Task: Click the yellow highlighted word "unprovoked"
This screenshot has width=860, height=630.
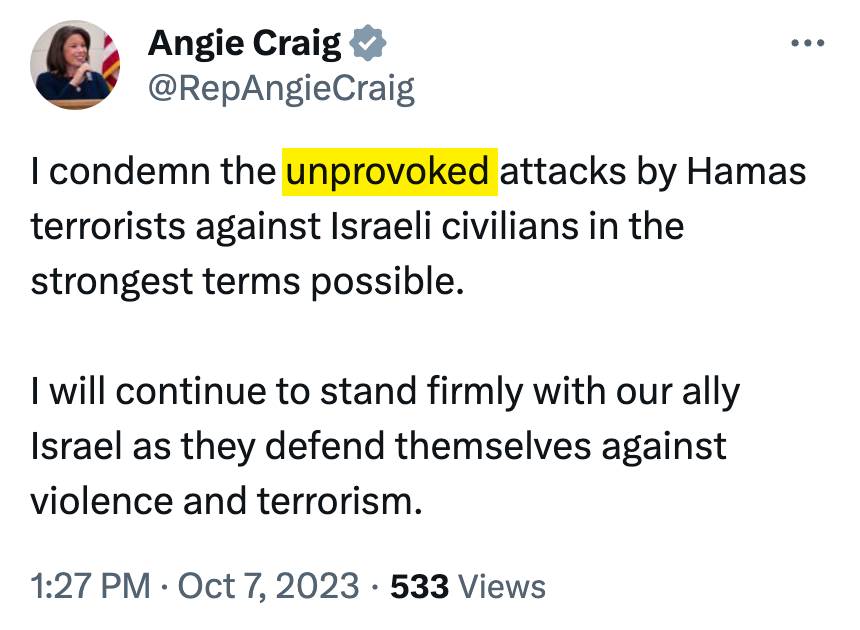Action: (x=388, y=172)
